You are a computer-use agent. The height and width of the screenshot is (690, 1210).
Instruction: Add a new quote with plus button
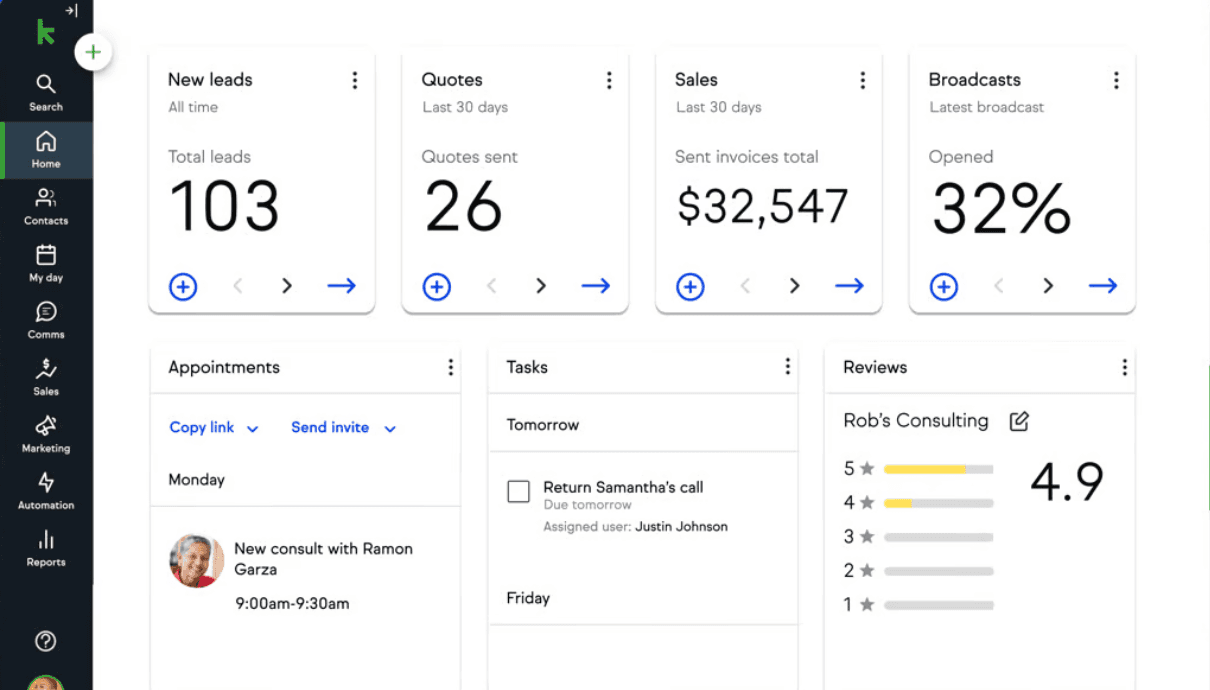[x=437, y=287]
